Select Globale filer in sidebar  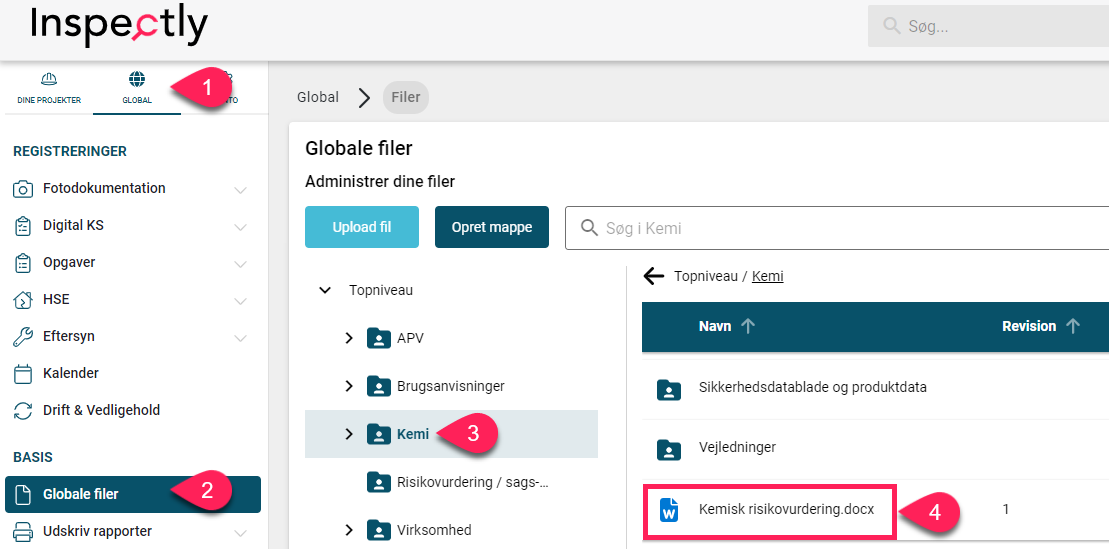133,495
